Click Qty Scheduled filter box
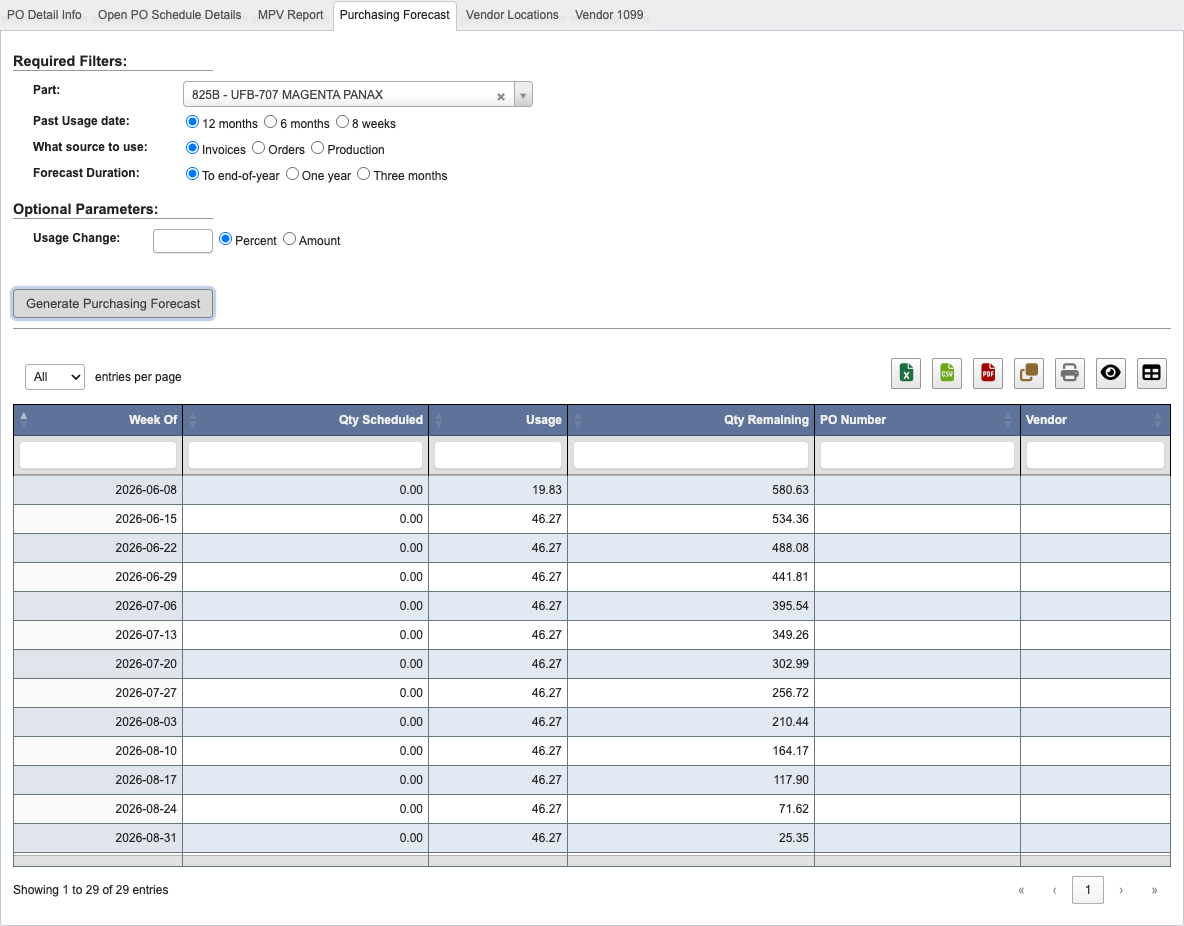 click(305, 455)
